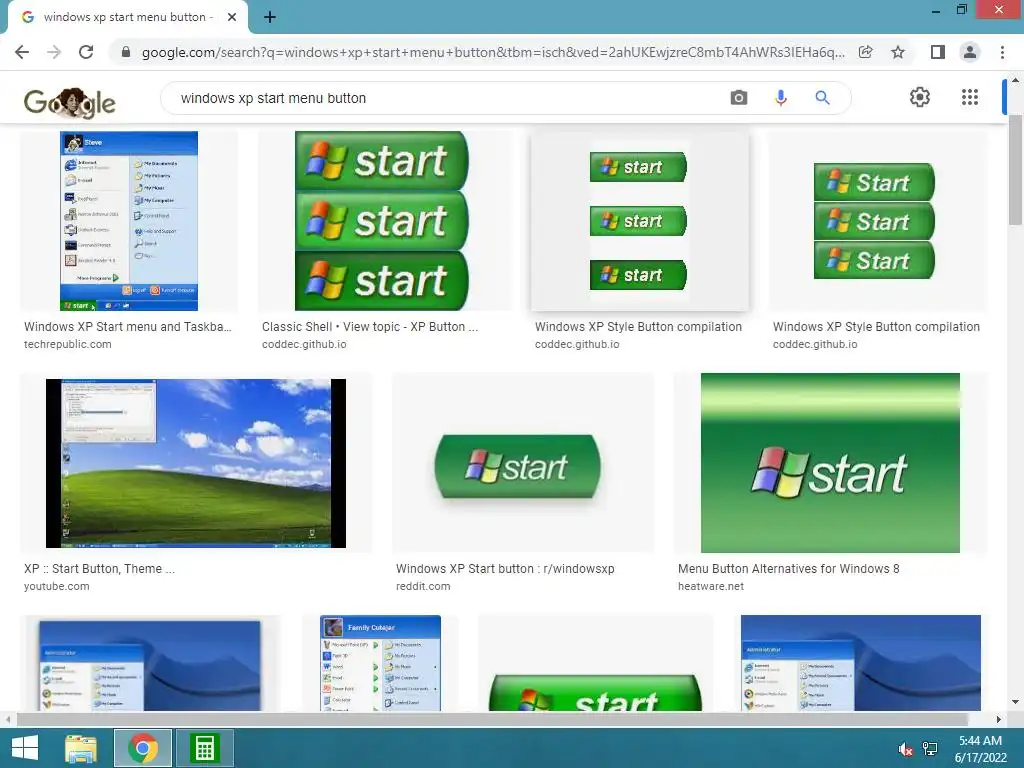Open the Classic Shell XP Button thumbnail

point(382,221)
